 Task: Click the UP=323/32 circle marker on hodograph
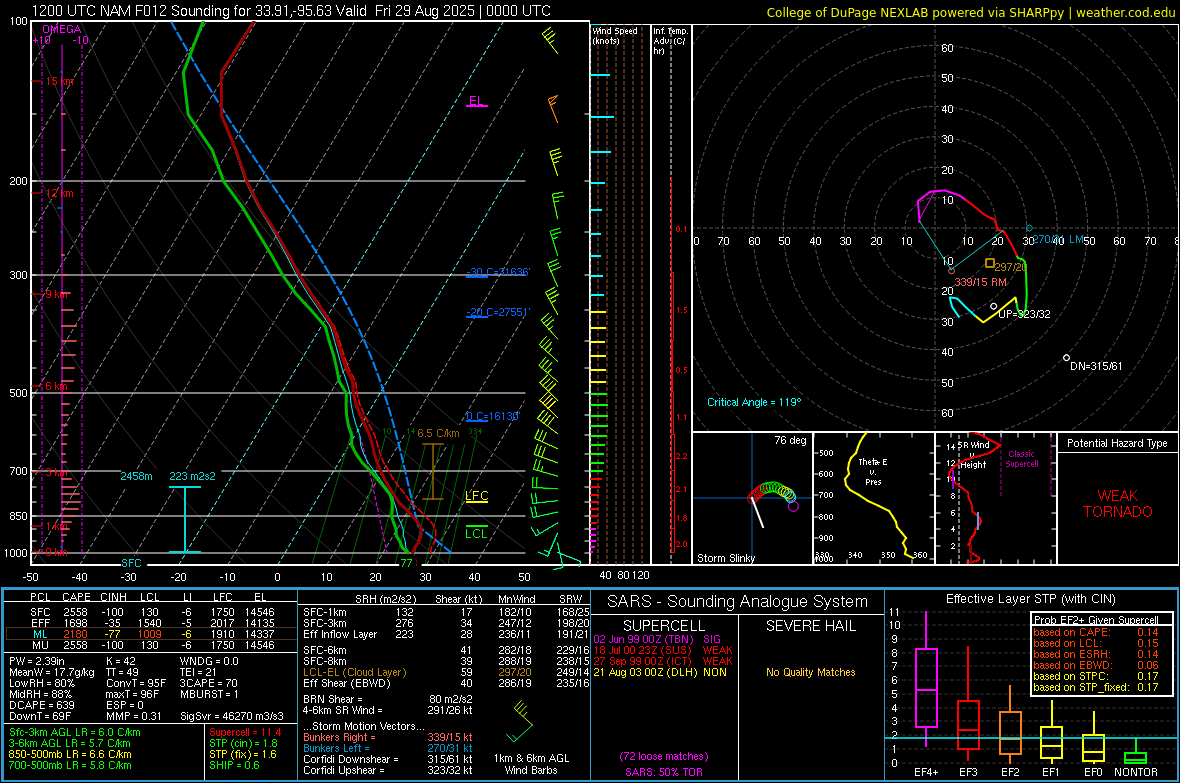(993, 306)
